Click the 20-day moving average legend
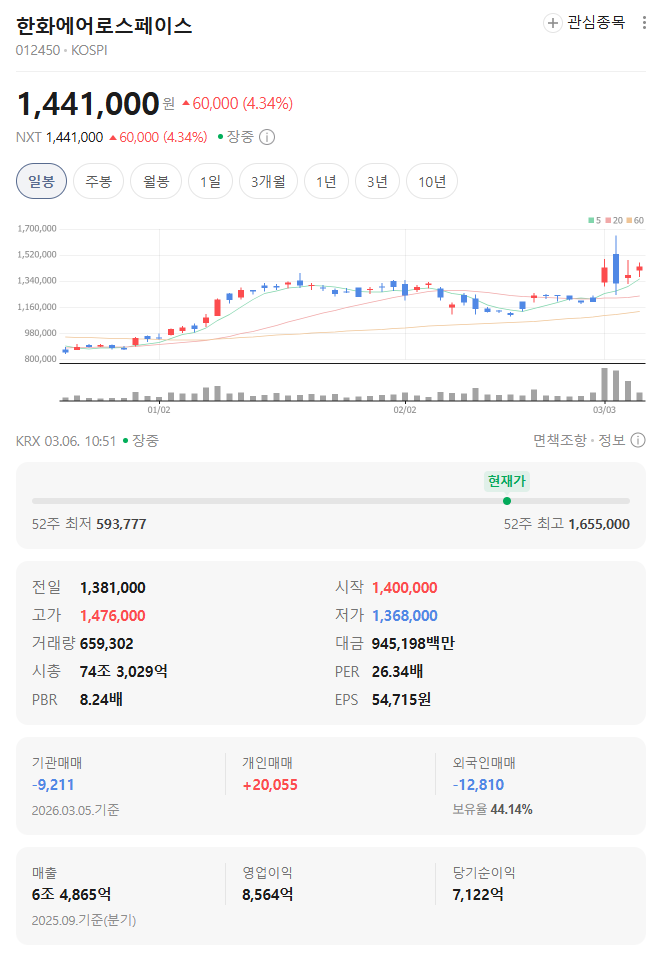The image size is (658, 956). pyautogui.click(x=614, y=220)
